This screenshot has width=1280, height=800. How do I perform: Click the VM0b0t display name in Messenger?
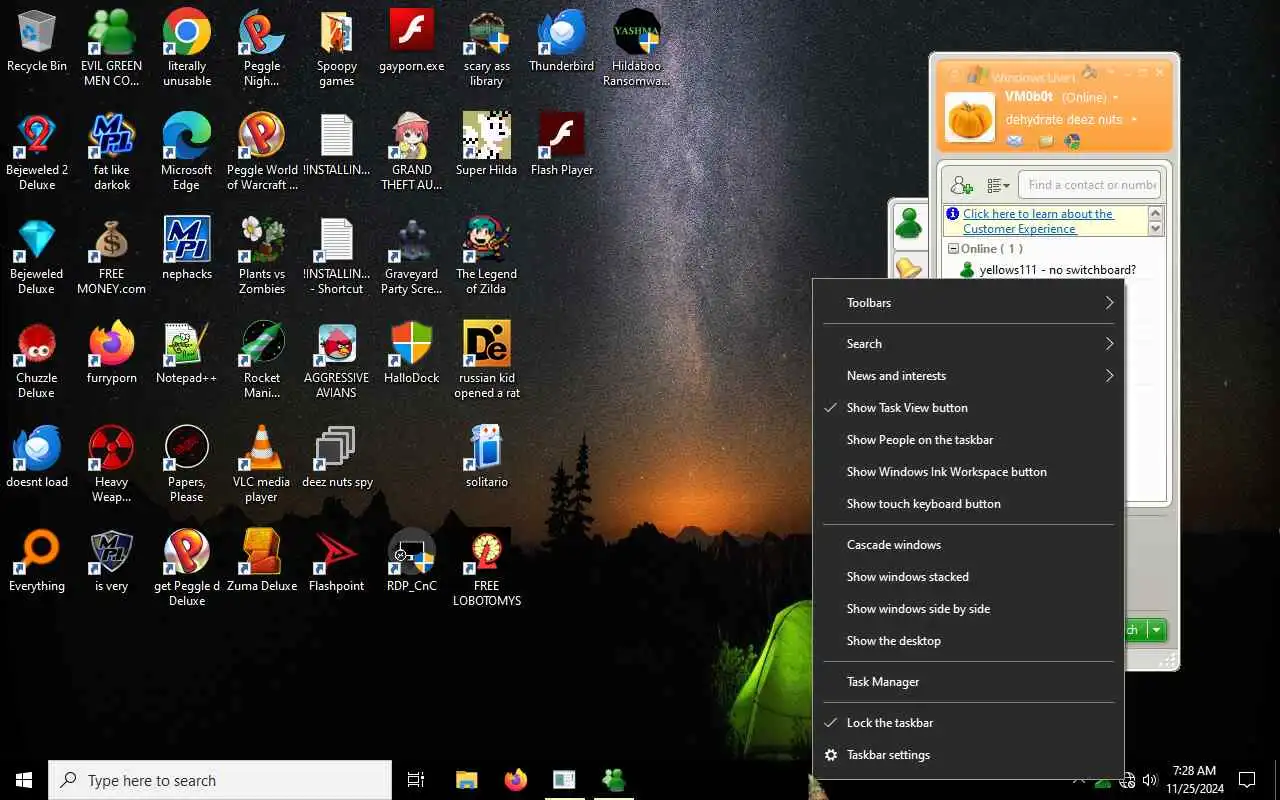coord(1029,97)
